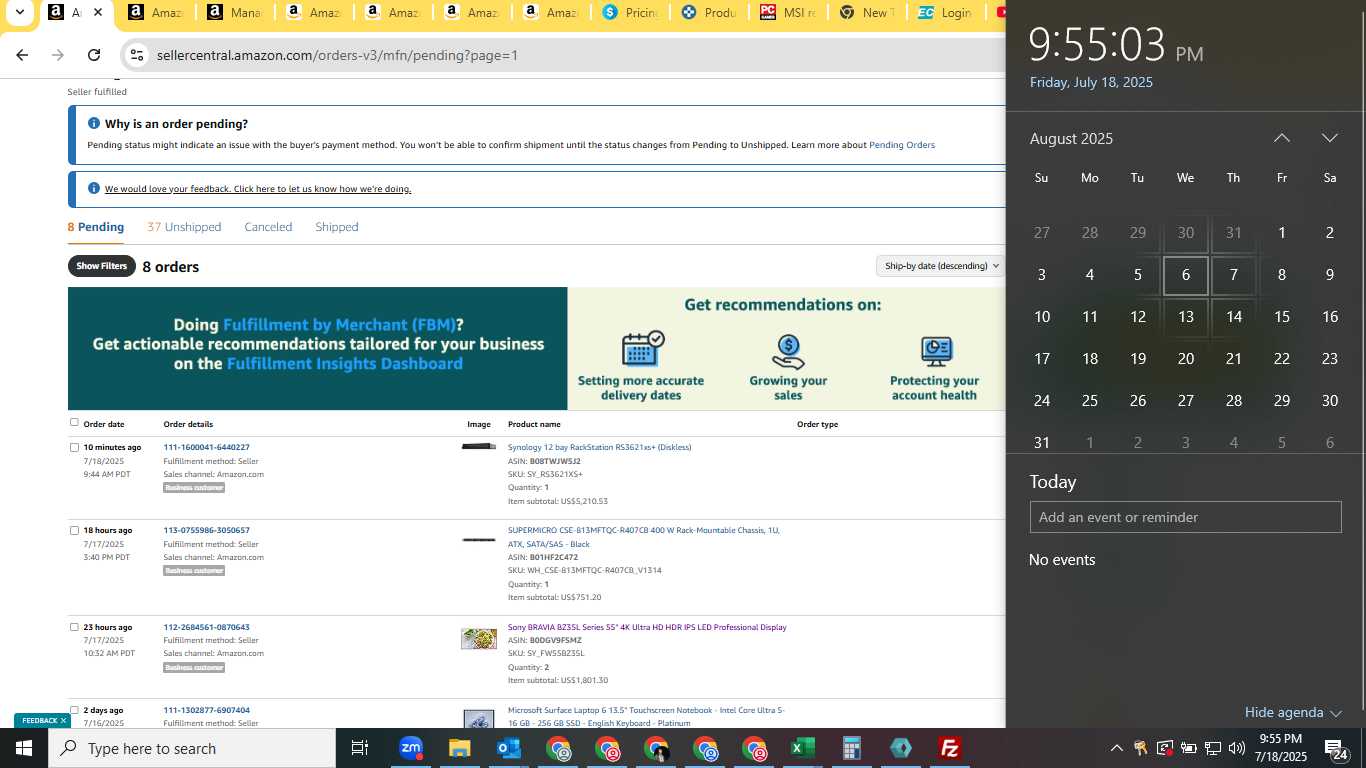
Task: Open FileZilla from the taskbar
Action: (x=950, y=748)
